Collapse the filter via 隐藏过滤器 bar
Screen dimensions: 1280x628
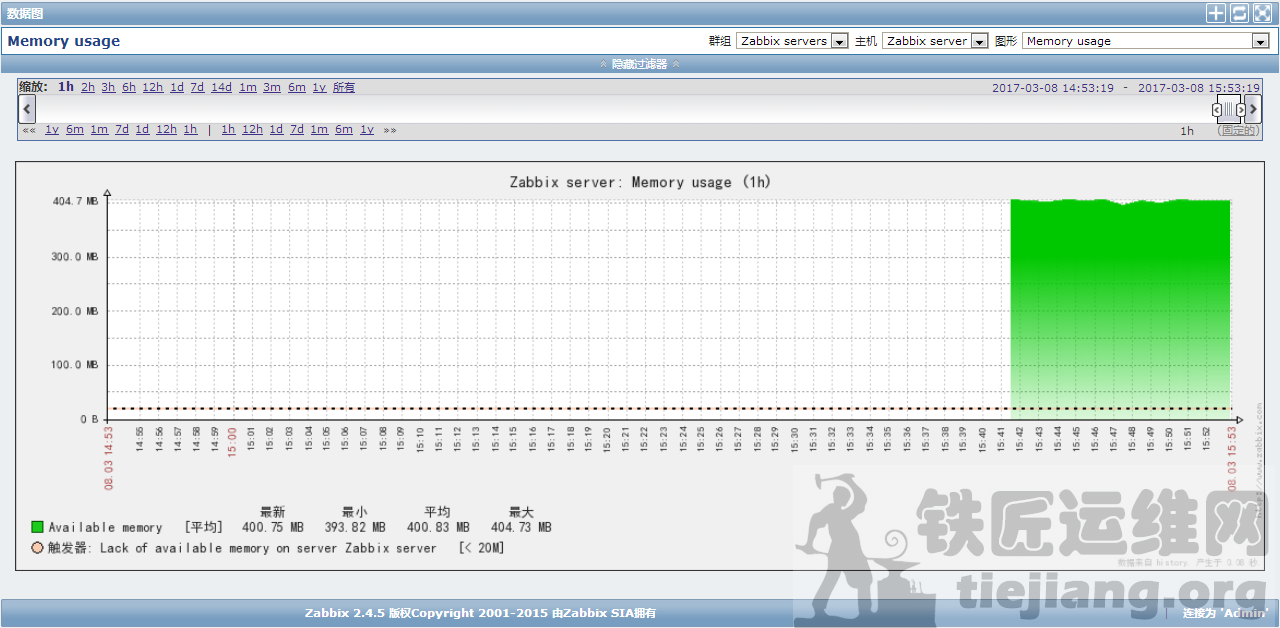coord(640,64)
